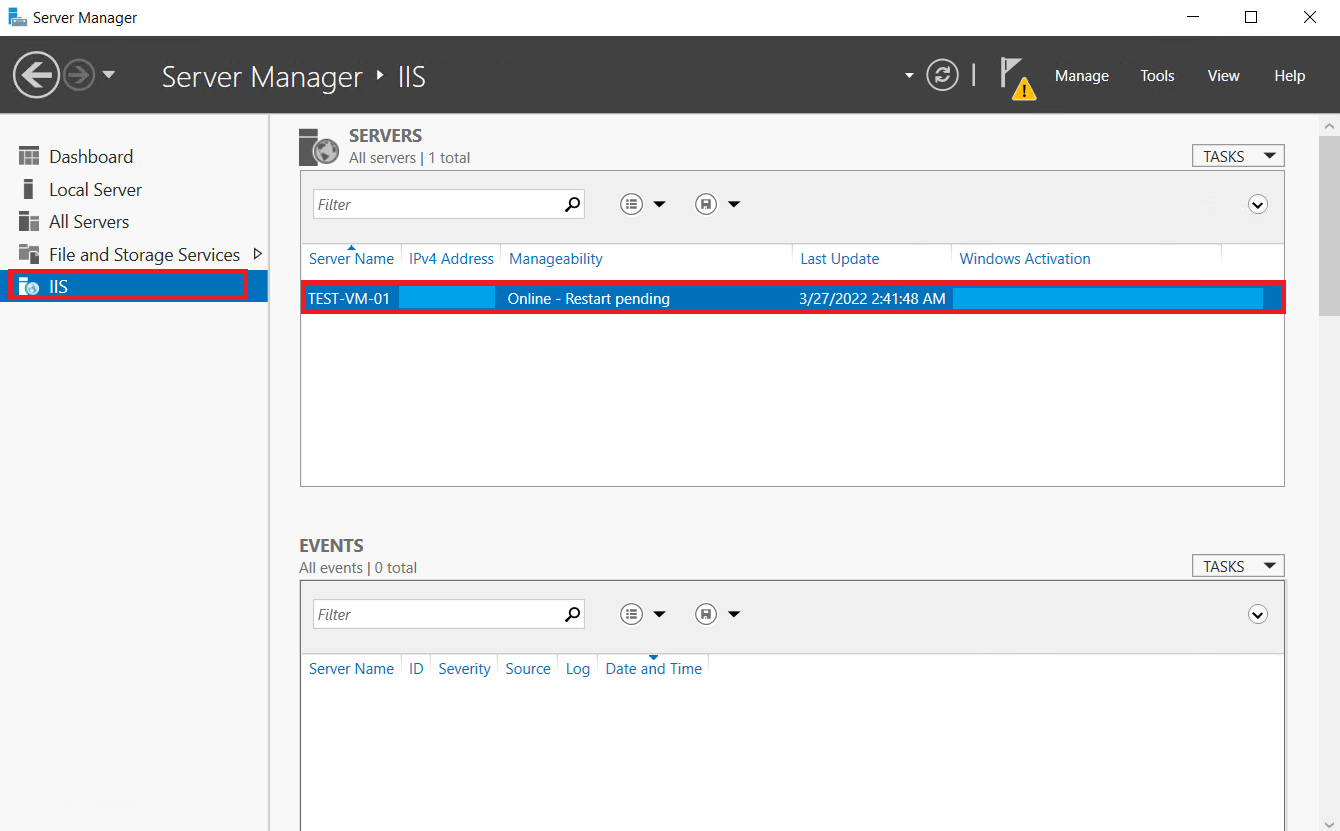Screen dimensions: 1340x831
Task: Sort Events by Log column
Action: (578, 668)
